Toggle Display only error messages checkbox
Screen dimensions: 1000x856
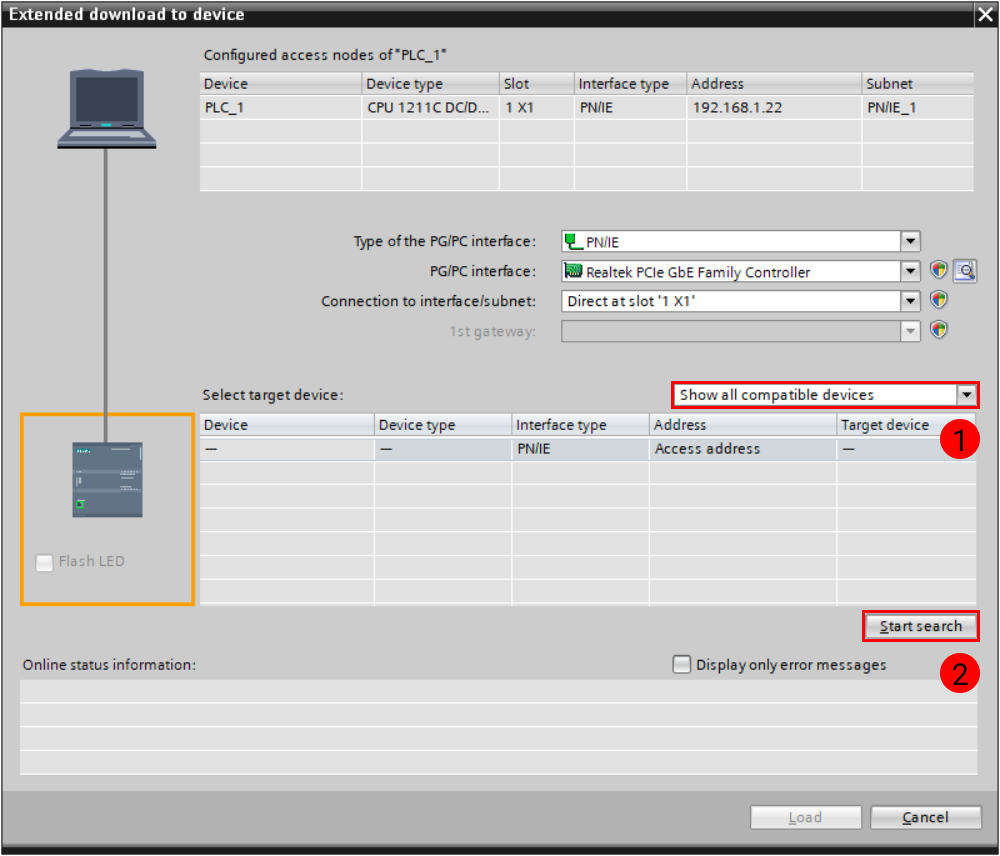pyautogui.click(x=682, y=664)
